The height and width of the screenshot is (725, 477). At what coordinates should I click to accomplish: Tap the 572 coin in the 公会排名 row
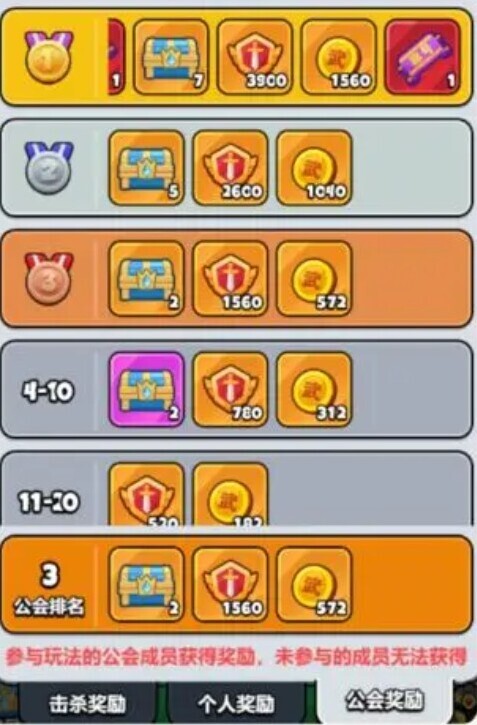tap(314, 584)
